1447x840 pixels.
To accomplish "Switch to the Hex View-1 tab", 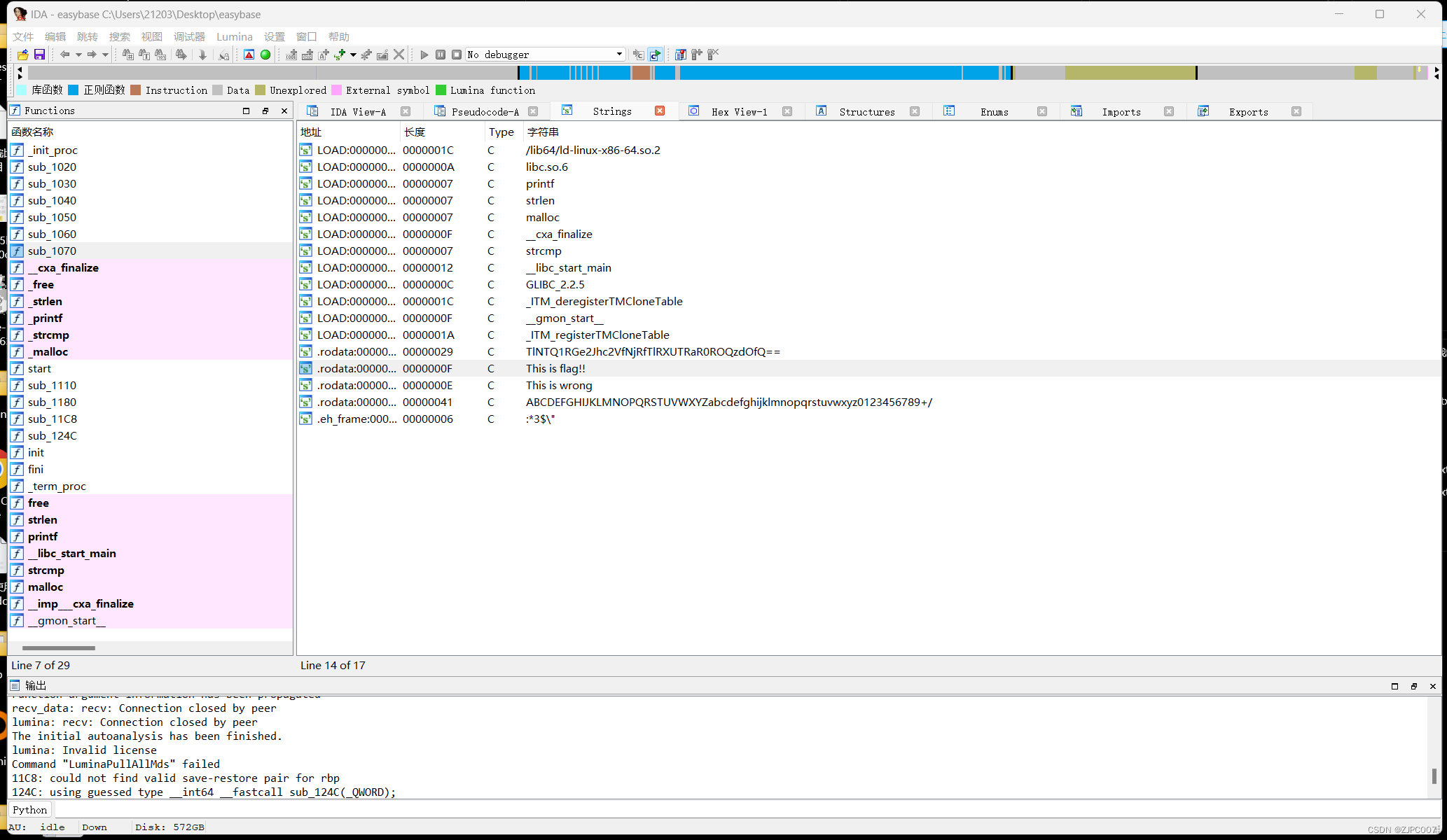I will tap(740, 111).
